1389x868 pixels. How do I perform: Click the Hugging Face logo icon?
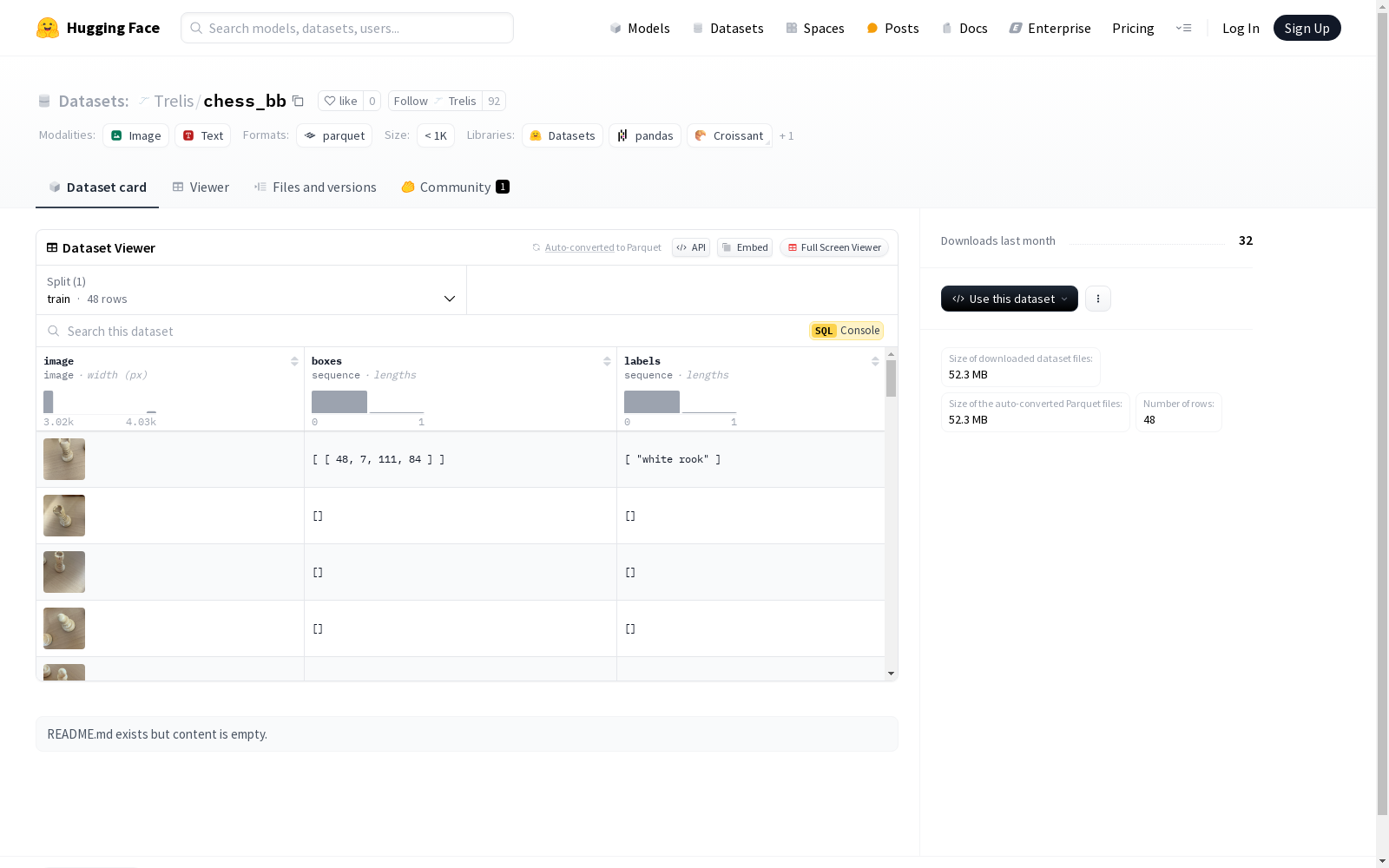(48, 28)
